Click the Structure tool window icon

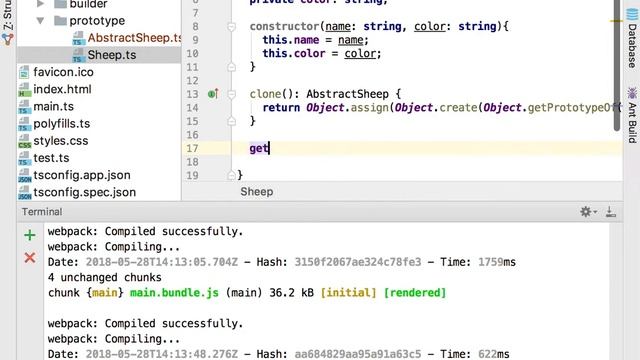[x=8, y=39]
